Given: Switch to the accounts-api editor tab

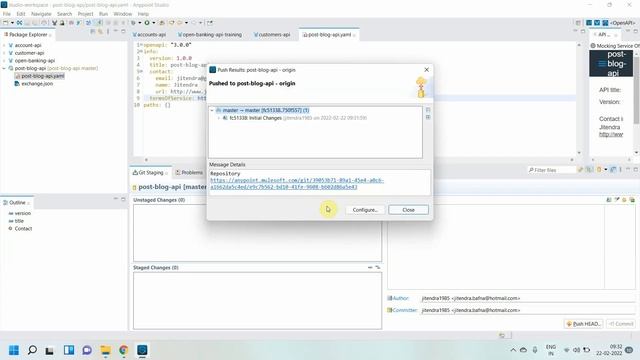Looking at the screenshot, I should 149,35.
